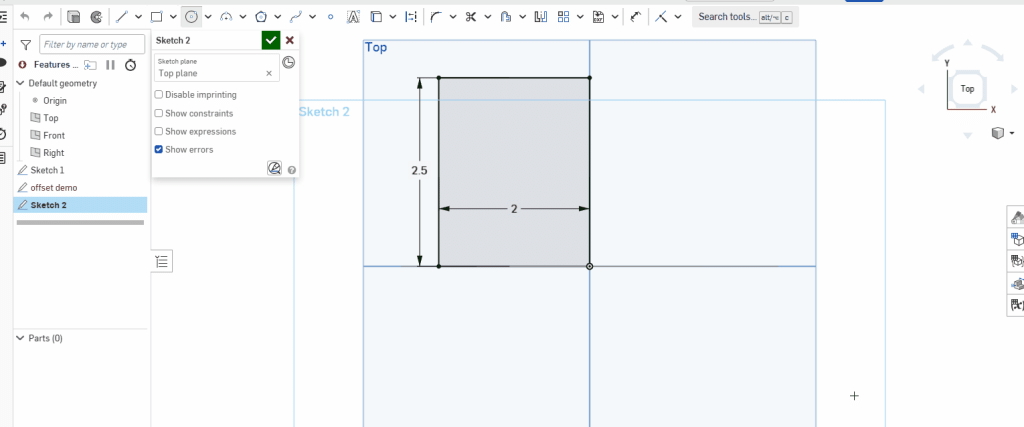Enable Disable imprinting checkbox
The width and height of the screenshot is (1024, 427).
[159, 95]
